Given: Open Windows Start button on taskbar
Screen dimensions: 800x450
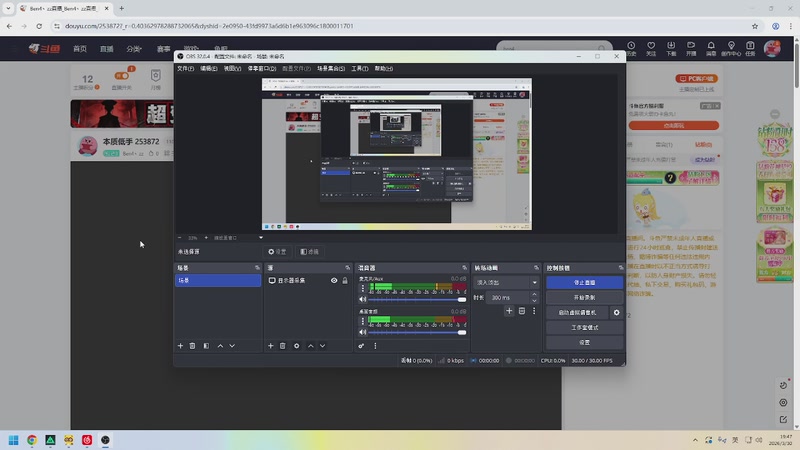Looking at the screenshot, I should (13, 440).
